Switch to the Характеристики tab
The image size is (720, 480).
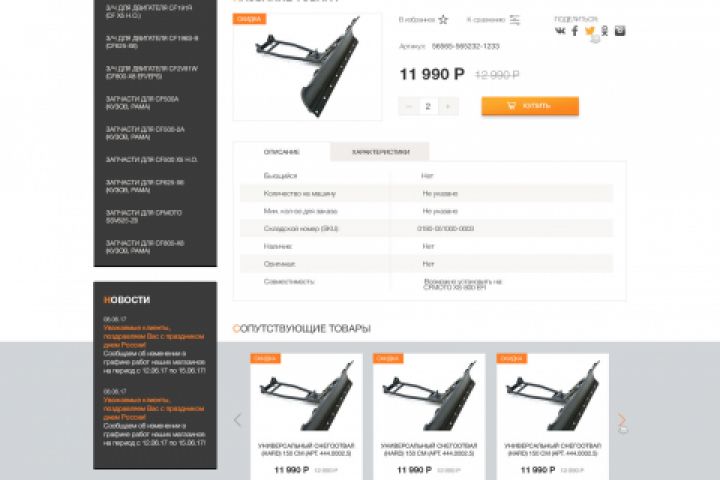[x=380, y=152]
